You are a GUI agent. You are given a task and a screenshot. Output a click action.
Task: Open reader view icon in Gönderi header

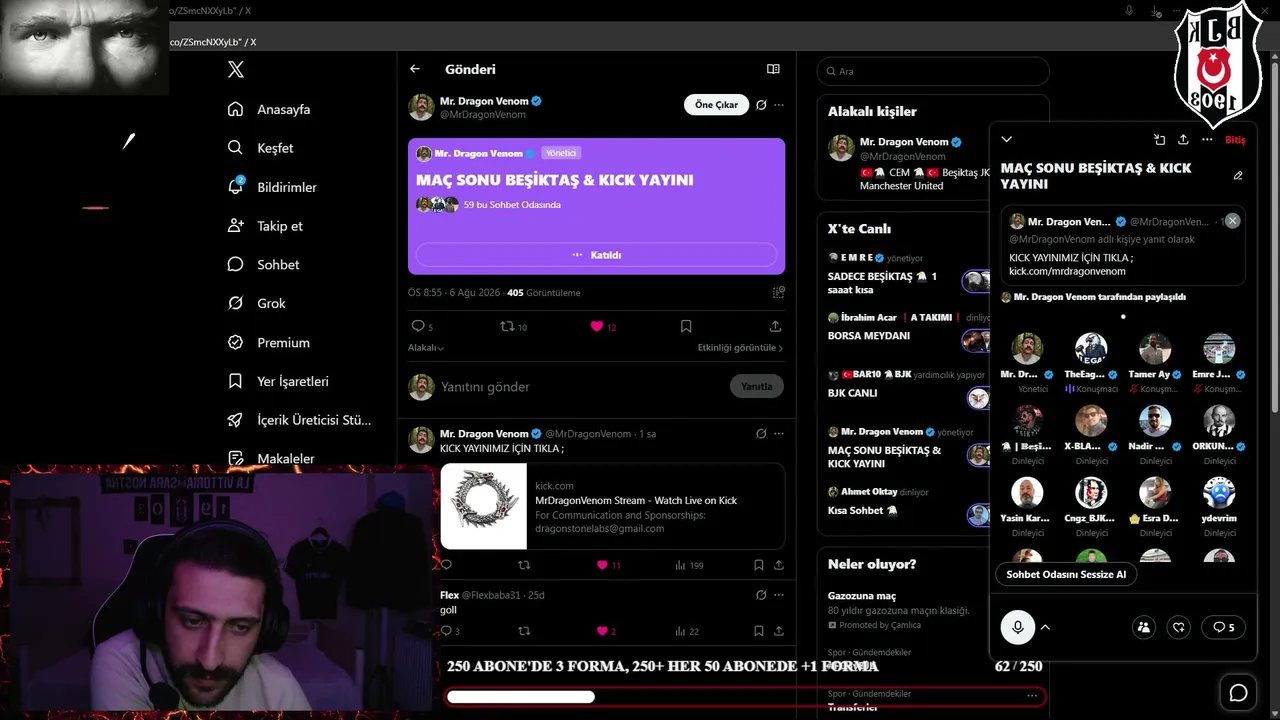[x=773, y=69]
